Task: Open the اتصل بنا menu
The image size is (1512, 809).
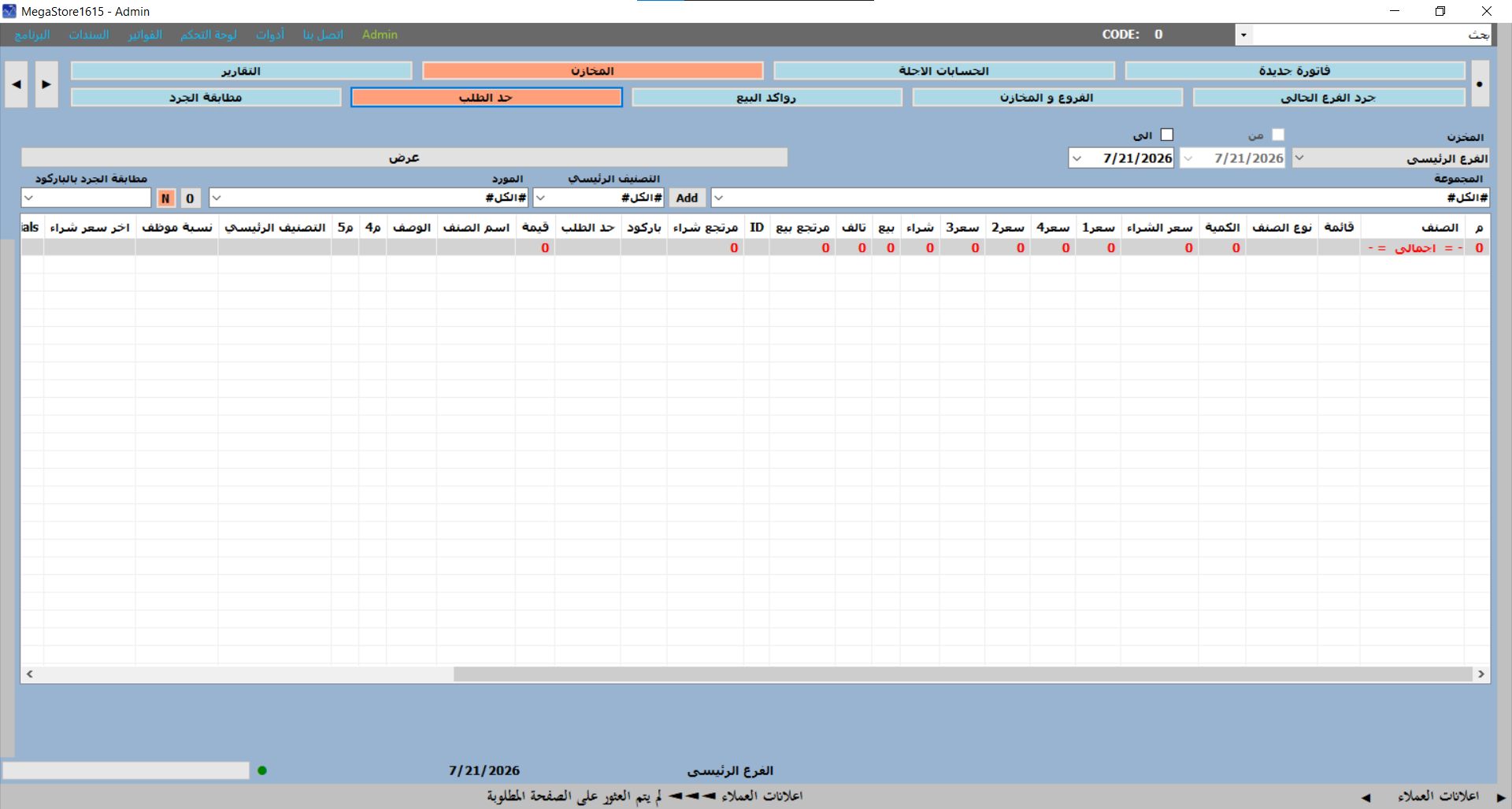Action: (x=323, y=35)
